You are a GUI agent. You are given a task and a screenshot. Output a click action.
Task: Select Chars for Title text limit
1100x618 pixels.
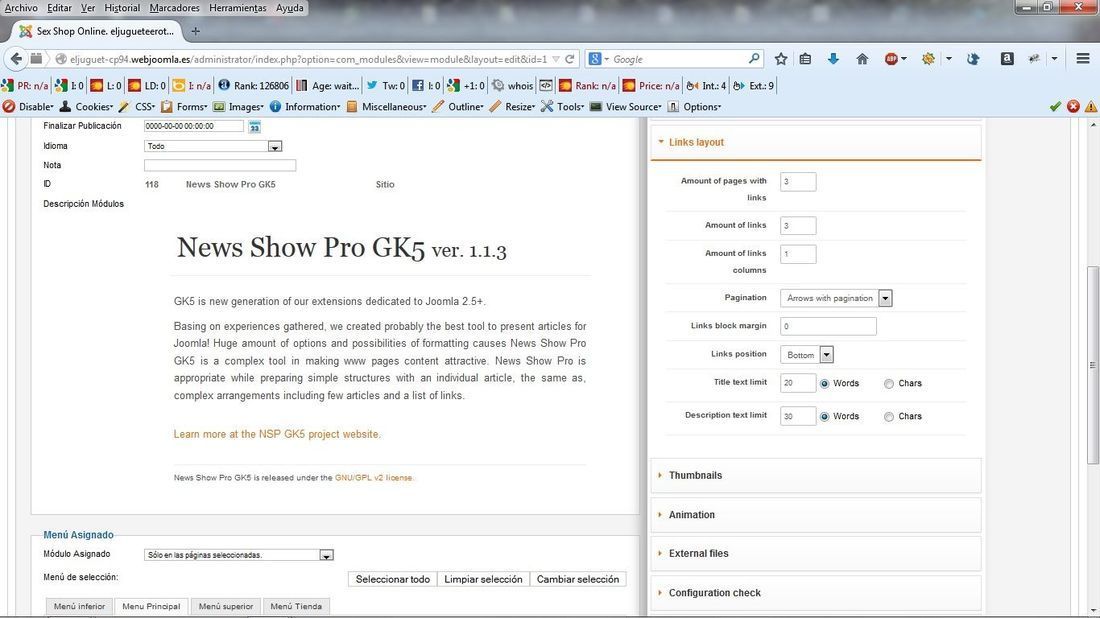[x=889, y=384]
